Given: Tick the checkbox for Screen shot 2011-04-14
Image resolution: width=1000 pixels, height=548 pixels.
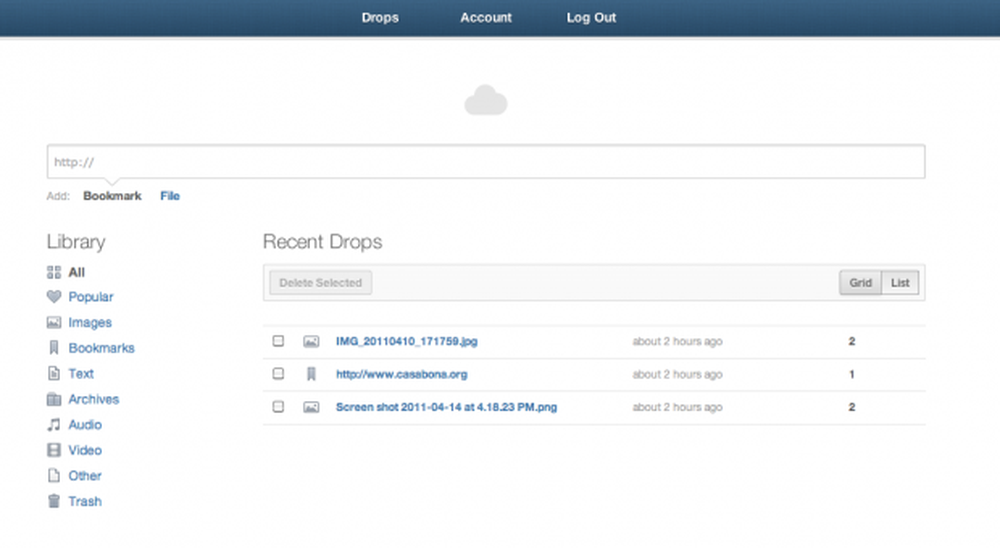Looking at the screenshot, I should coord(278,406).
